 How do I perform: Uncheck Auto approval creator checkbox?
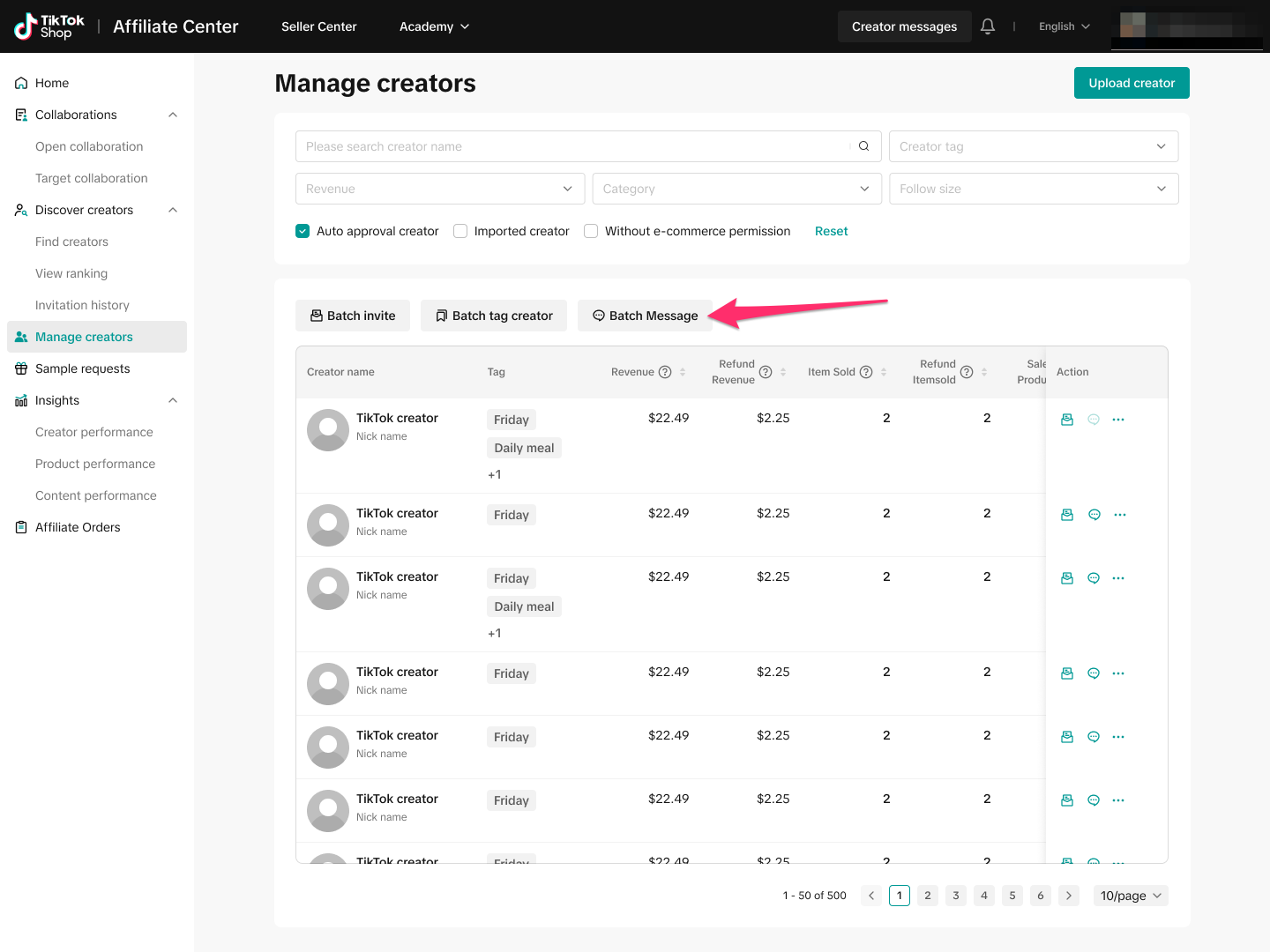tap(303, 231)
